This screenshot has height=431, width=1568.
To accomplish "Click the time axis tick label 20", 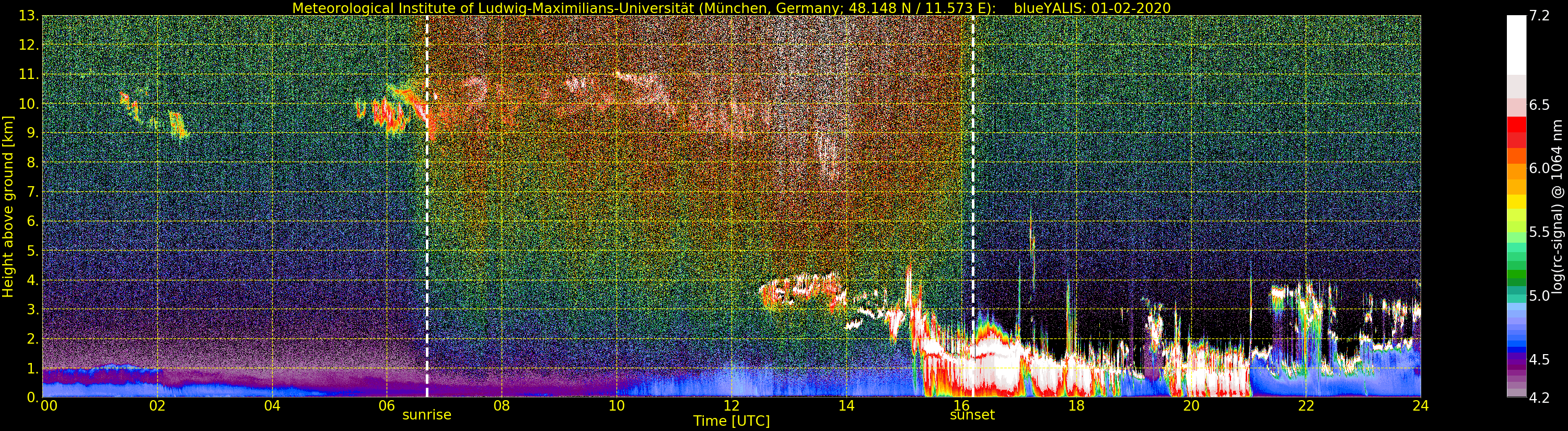I will coord(1191,405).
